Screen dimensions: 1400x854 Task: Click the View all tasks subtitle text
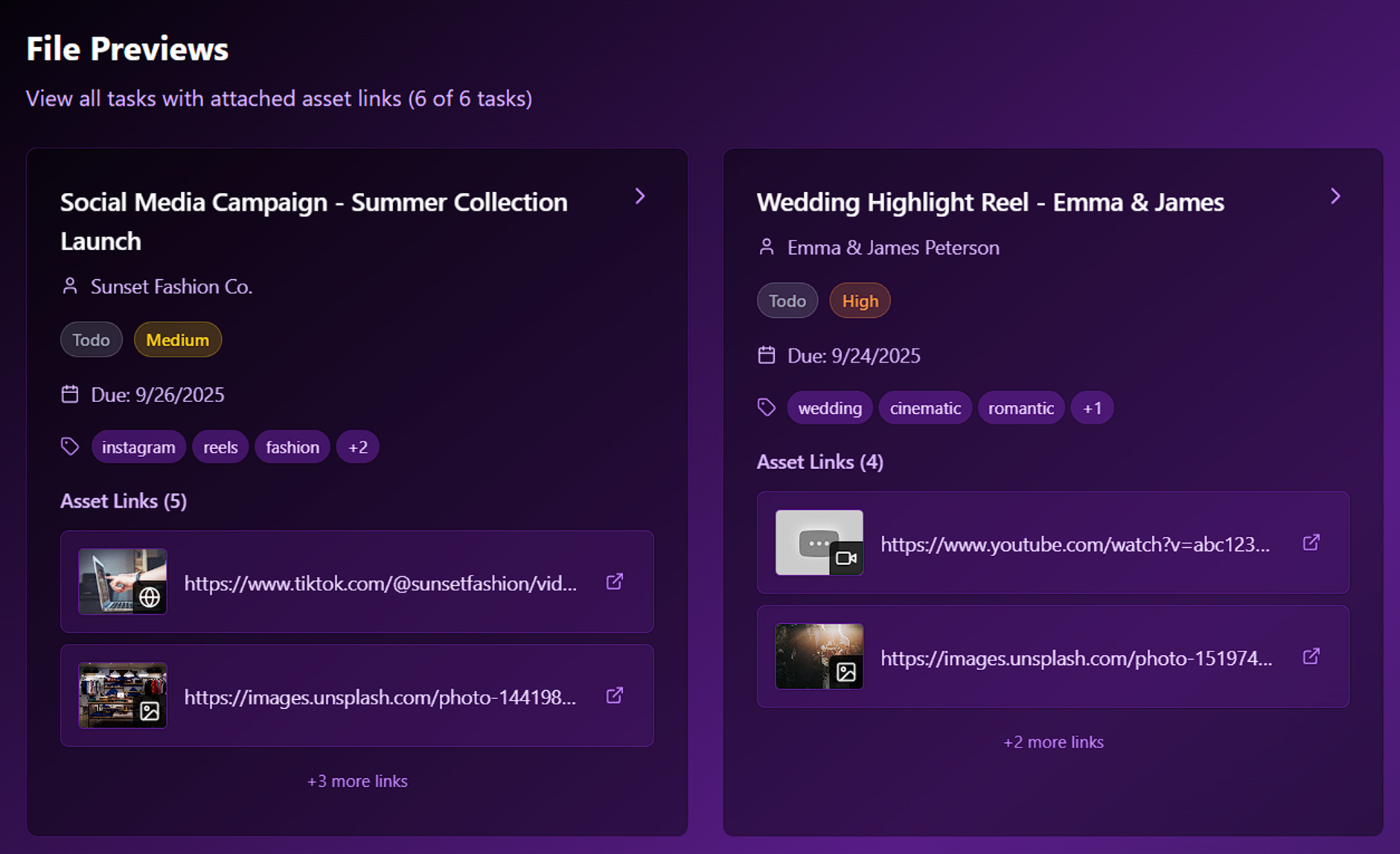pyautogui.click(x=279, y=98)
